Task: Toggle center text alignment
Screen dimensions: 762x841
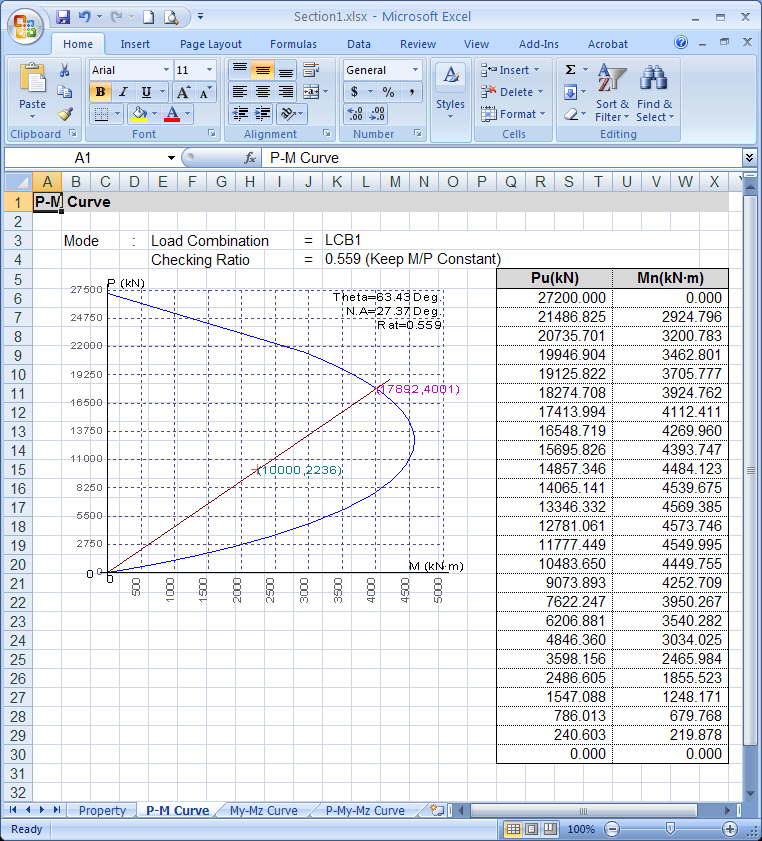Action: pos(262,92)
